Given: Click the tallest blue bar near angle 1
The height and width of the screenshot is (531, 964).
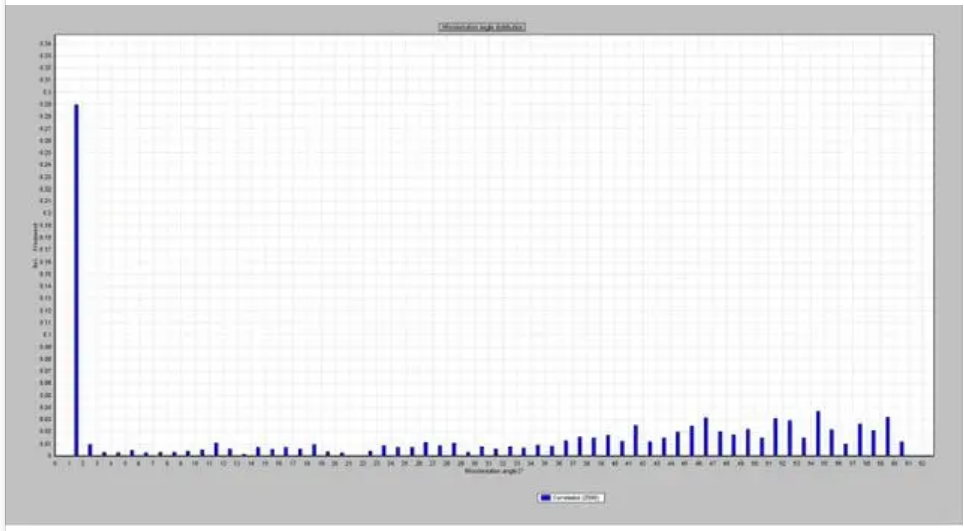Looking at the screenshot, I should pos(76,280).
